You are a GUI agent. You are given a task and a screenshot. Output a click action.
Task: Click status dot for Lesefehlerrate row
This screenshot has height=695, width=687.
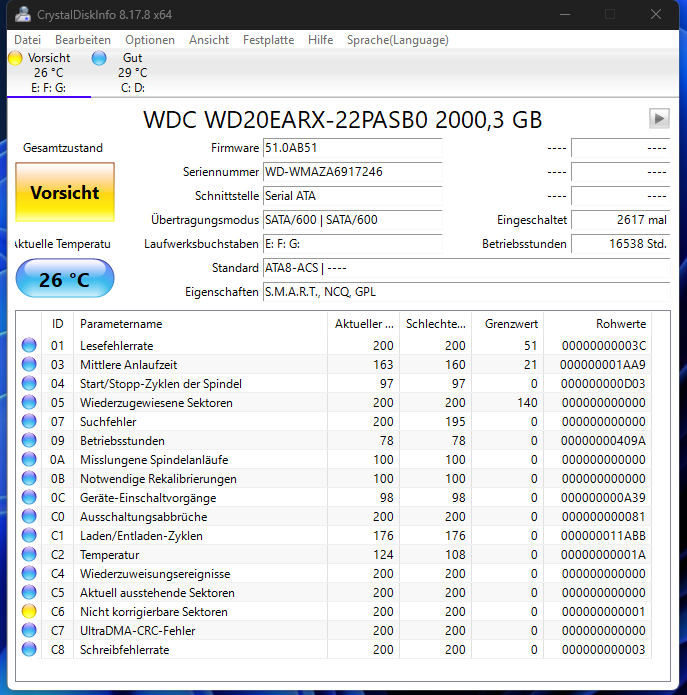pyautogui.click(x=29, y=345)
